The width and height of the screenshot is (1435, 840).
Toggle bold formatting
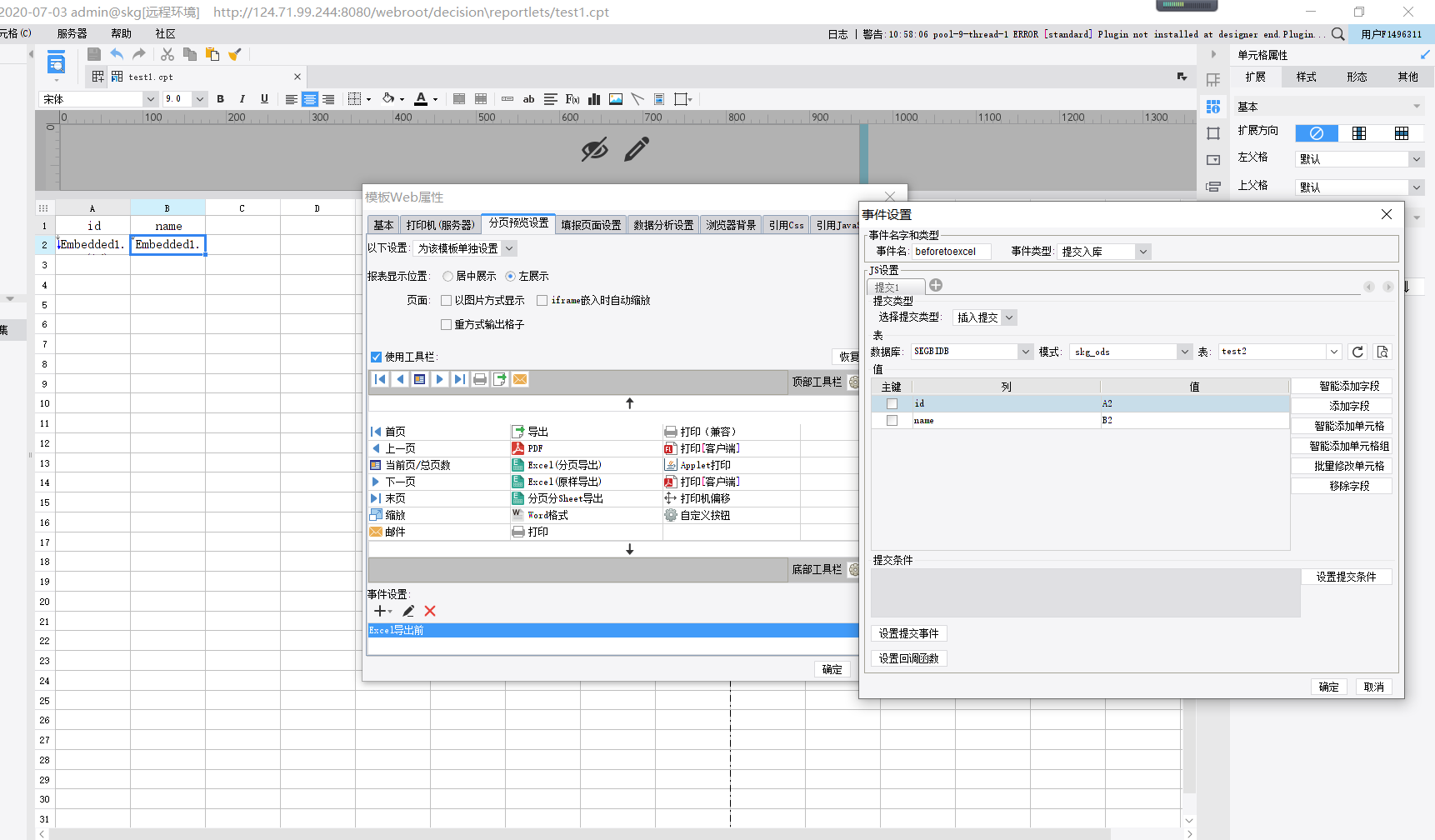point(220,98)
